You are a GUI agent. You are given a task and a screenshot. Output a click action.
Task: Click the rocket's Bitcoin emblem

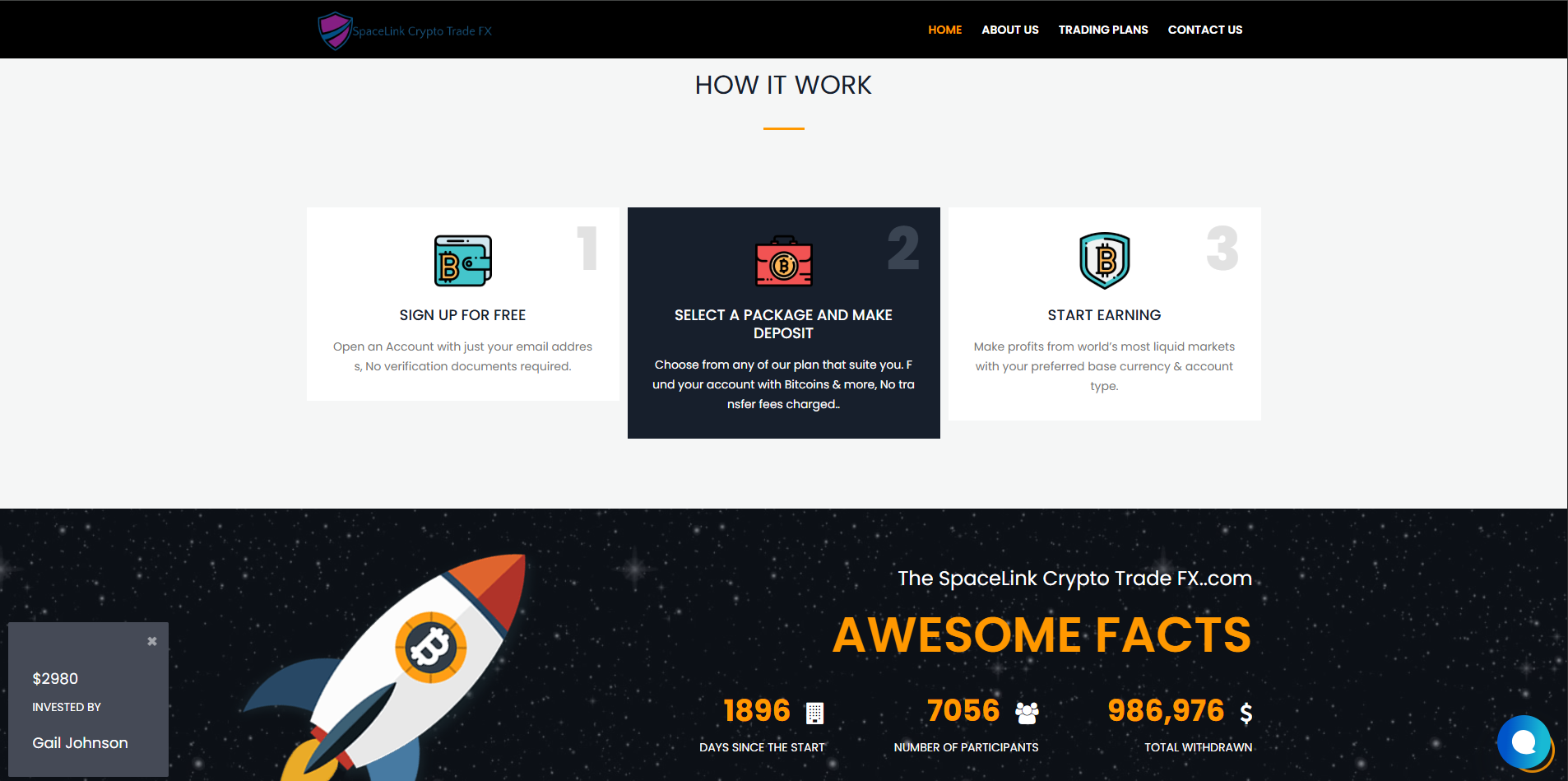pos(430,647)
